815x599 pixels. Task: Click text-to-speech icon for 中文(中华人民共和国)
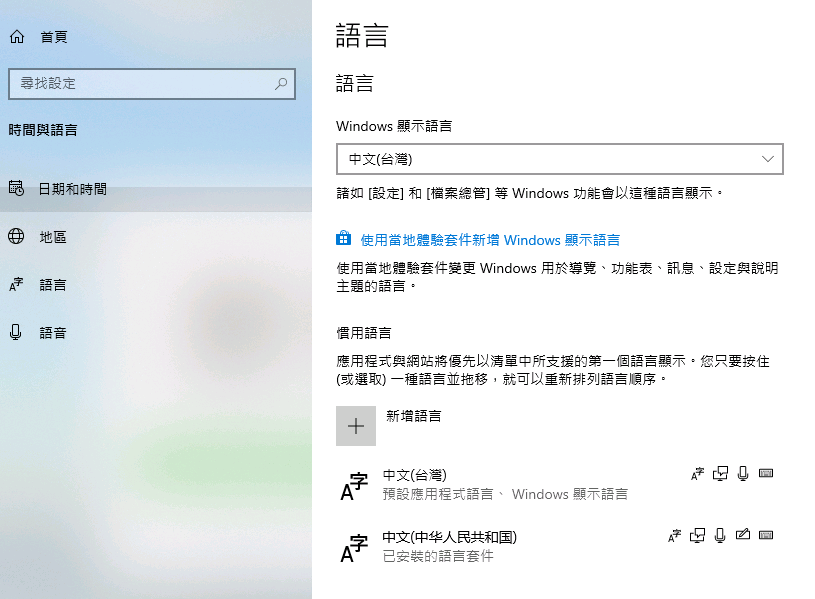click(698, 536)
